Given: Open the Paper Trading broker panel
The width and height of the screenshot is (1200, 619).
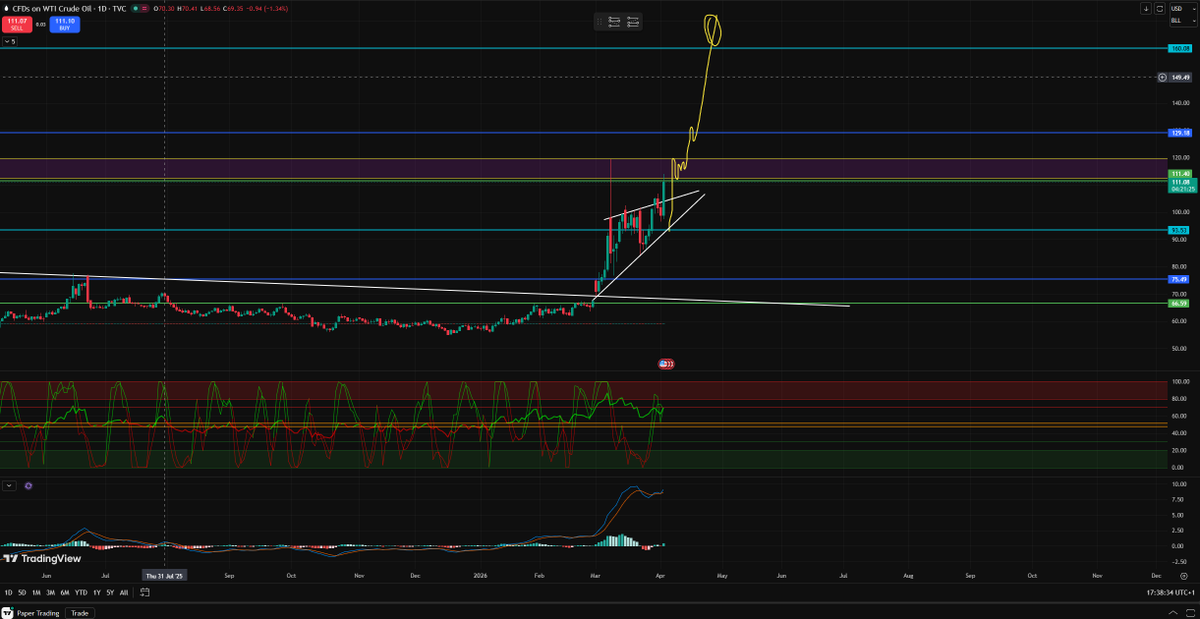Looking at the screenshot, I should (38, 613).
